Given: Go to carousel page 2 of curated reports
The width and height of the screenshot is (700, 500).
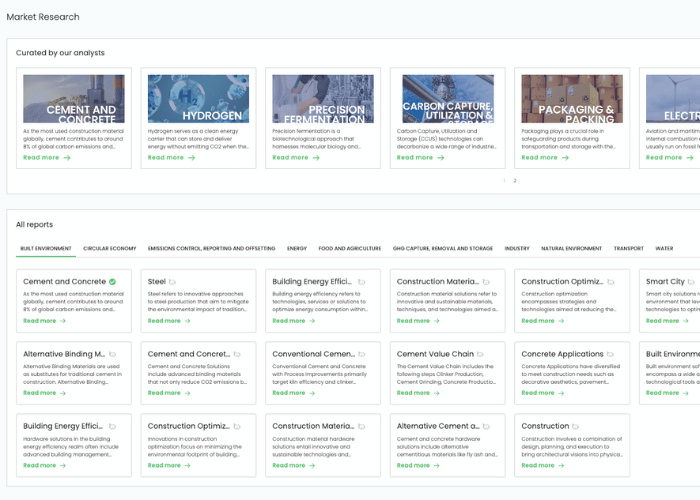Looking at the screenshot, I should 515,181.
